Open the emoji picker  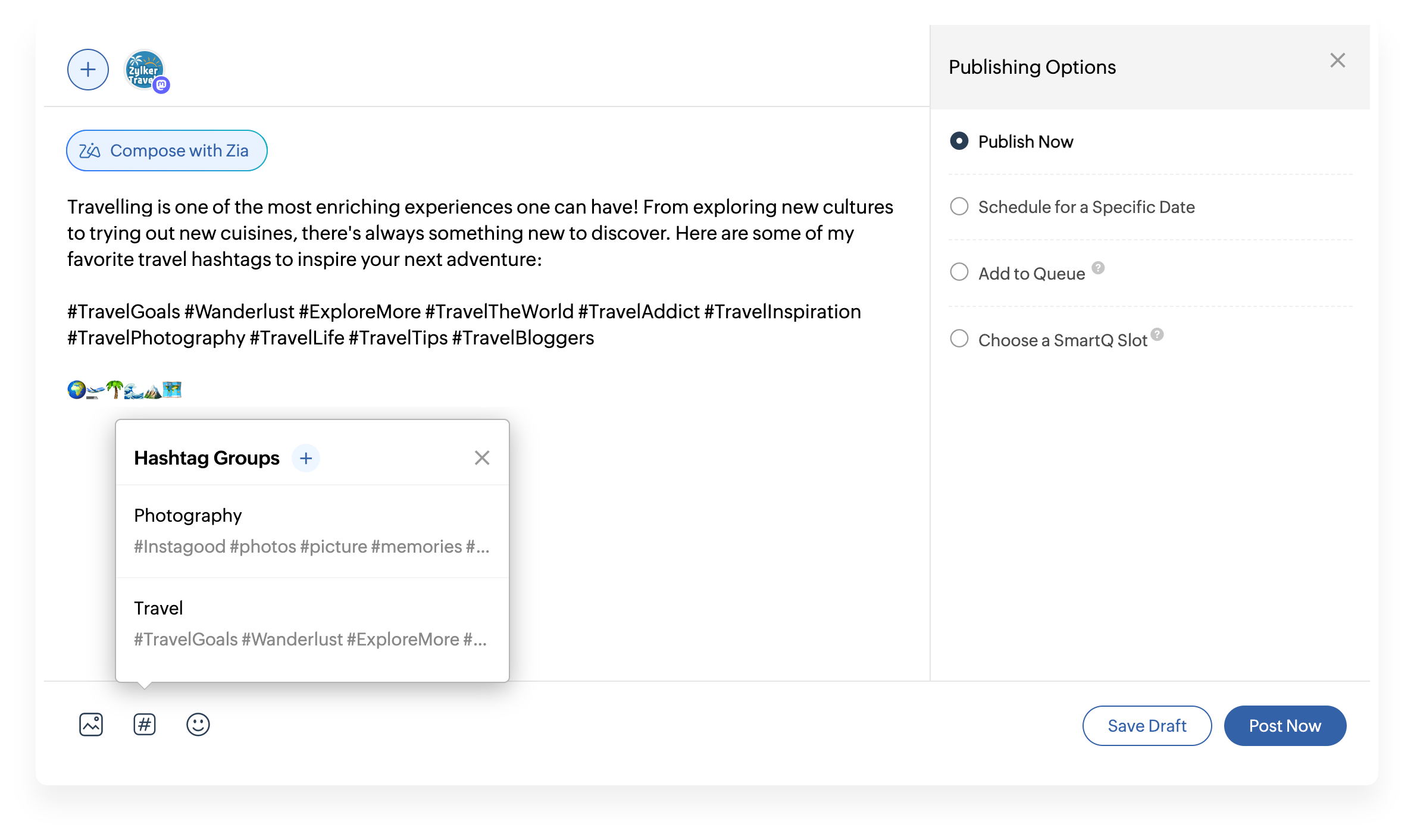pyautogui.click(x=198, y=725)
